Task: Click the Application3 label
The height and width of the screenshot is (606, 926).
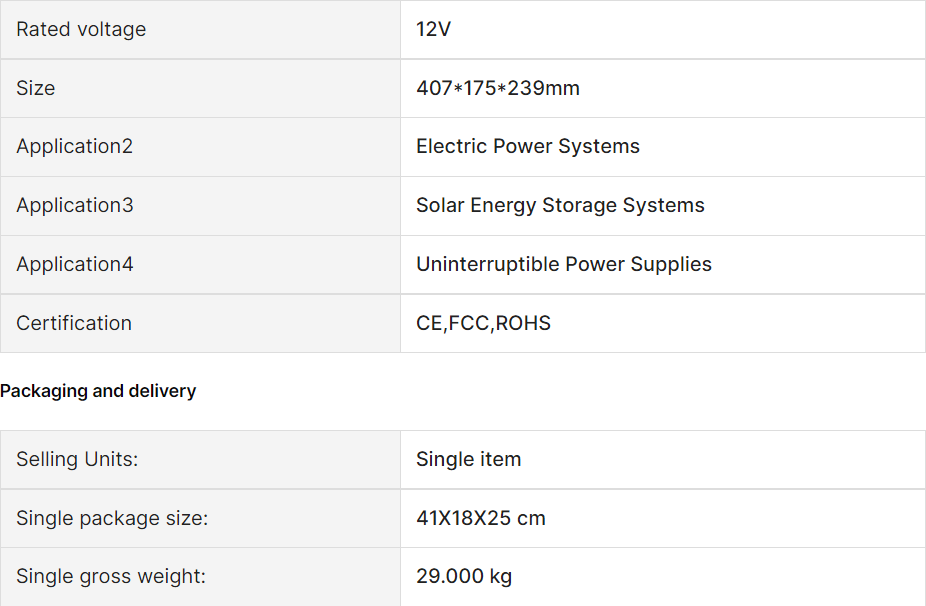Action: [x=74, y=205]
